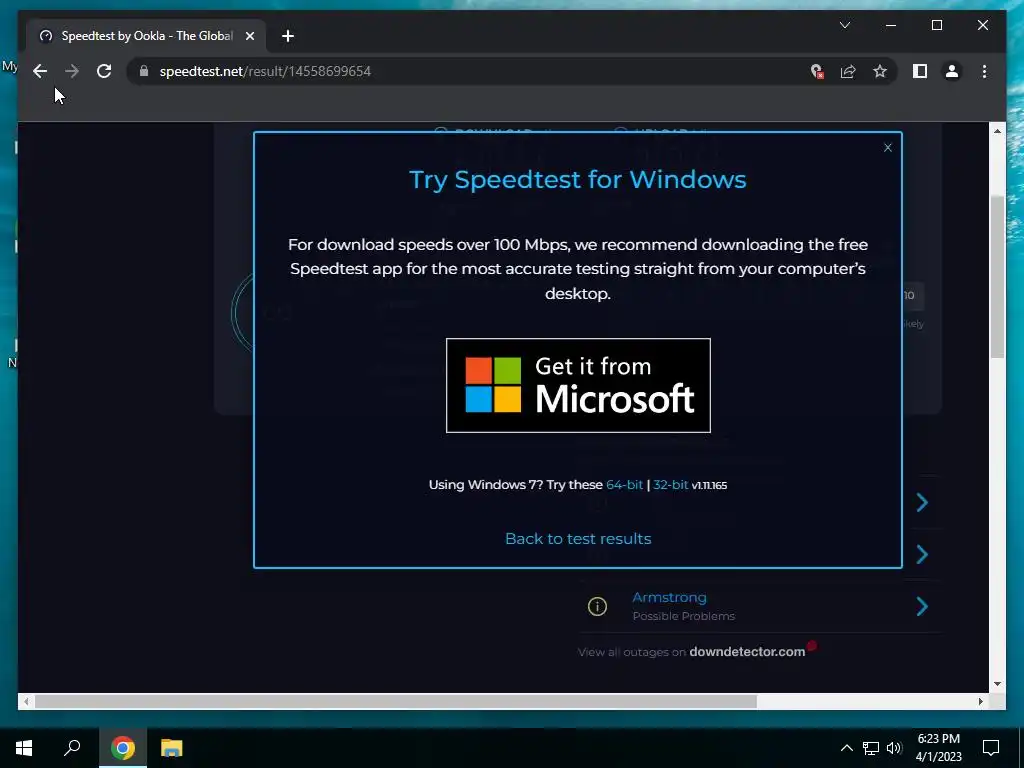Click the share this page icon
The image size is (1024, 768).
coord(848,71)
